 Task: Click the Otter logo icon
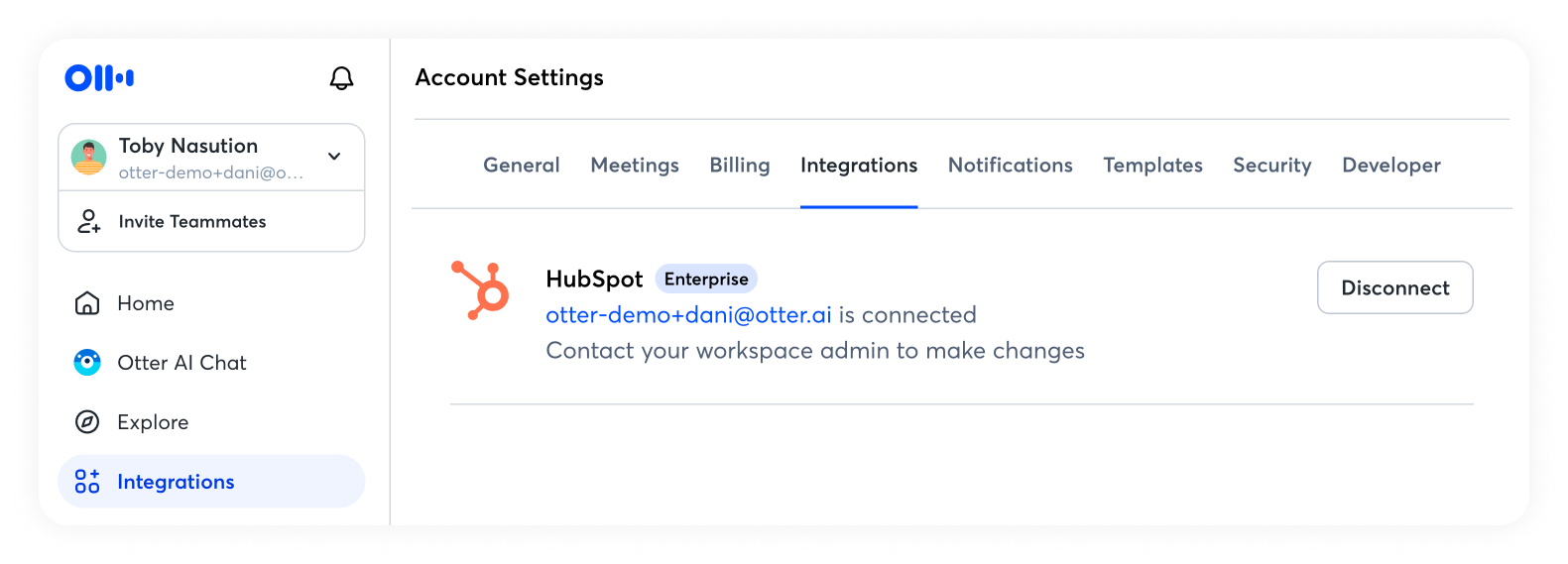(99, 77)
